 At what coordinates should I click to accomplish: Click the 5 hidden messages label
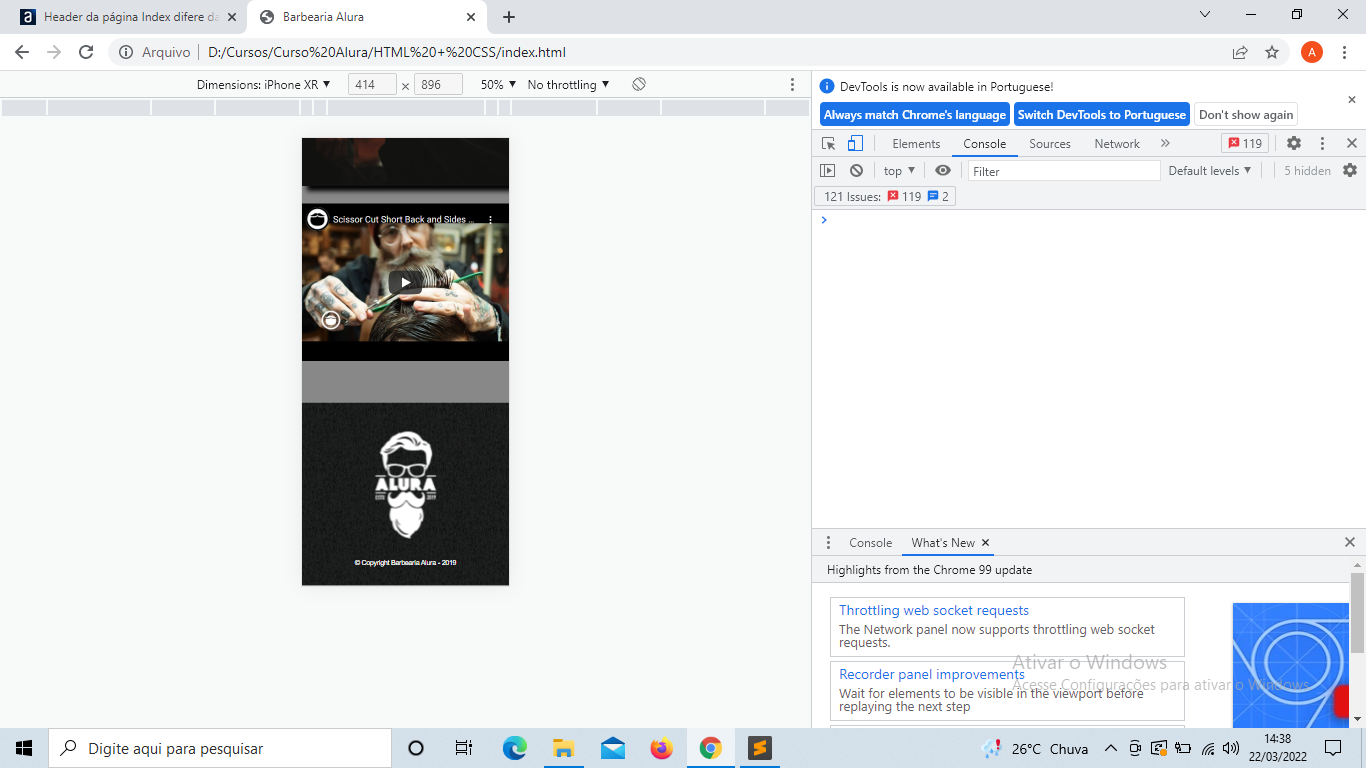1307,171
